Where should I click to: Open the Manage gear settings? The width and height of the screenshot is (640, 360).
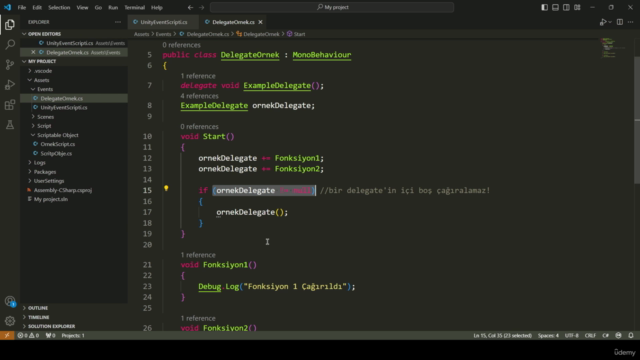(x=10, y=321)
